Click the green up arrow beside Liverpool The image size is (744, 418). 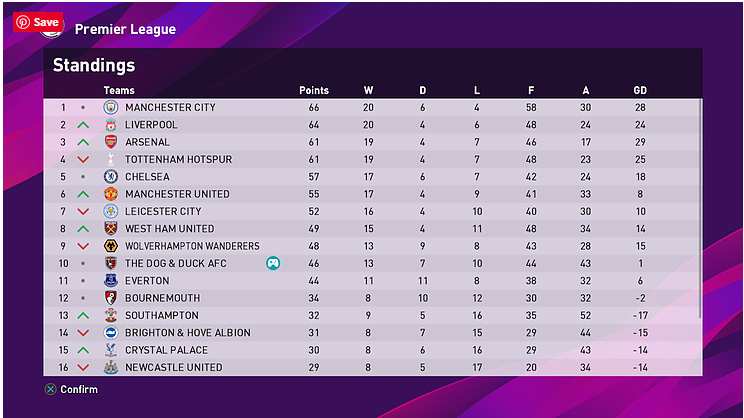tap(83, 125)
